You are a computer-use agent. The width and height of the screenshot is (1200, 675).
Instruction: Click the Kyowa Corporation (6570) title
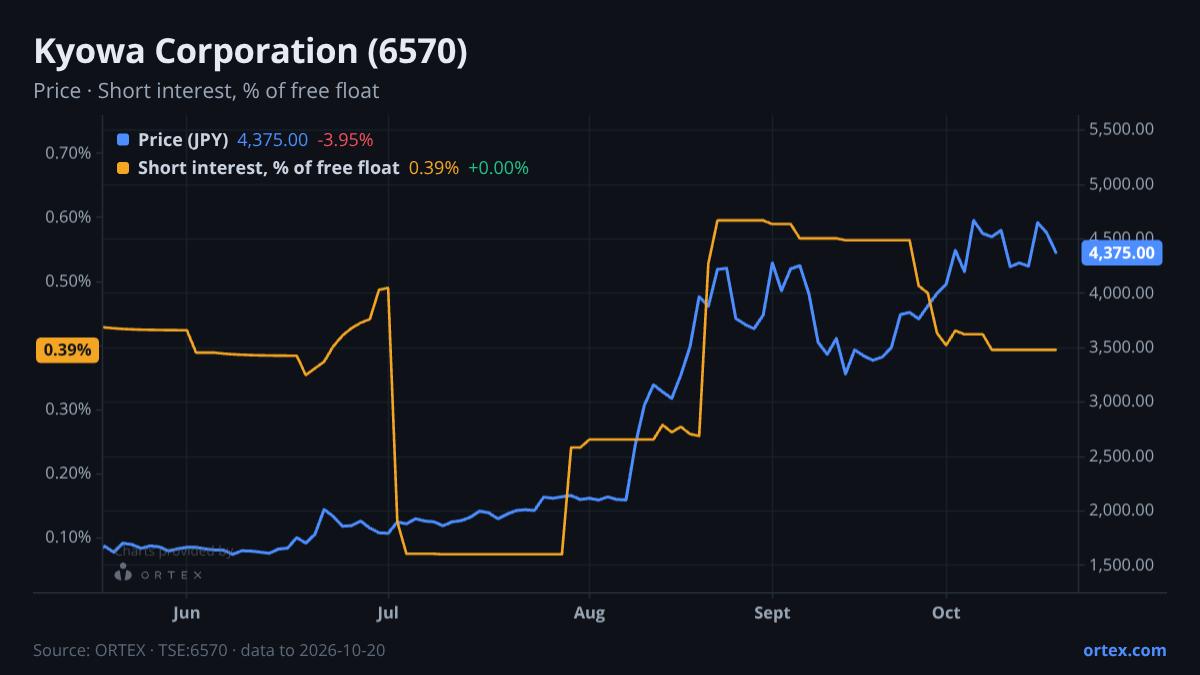[250, 52]
